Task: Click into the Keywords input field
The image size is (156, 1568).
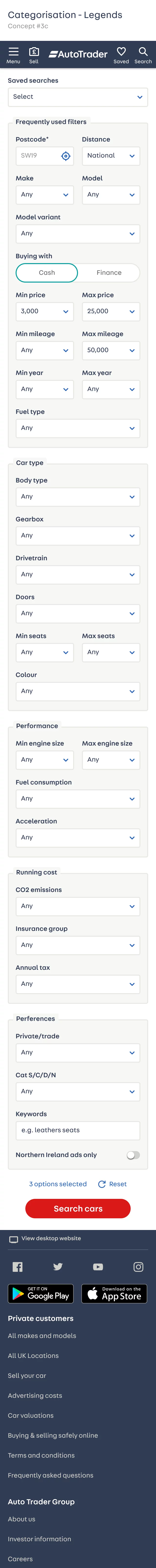Action: pyautogui.click(x=78, y=1130)
